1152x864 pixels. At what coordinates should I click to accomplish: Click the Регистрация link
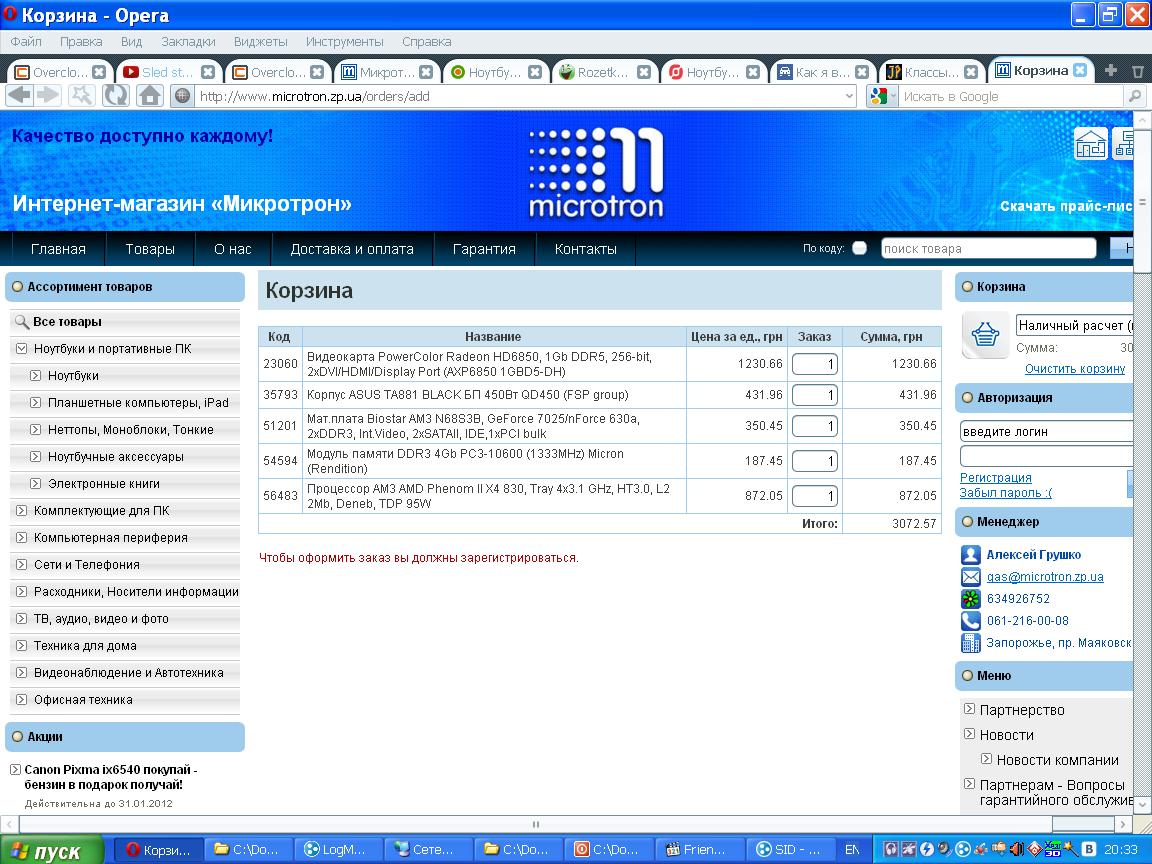tap(996, 478)
